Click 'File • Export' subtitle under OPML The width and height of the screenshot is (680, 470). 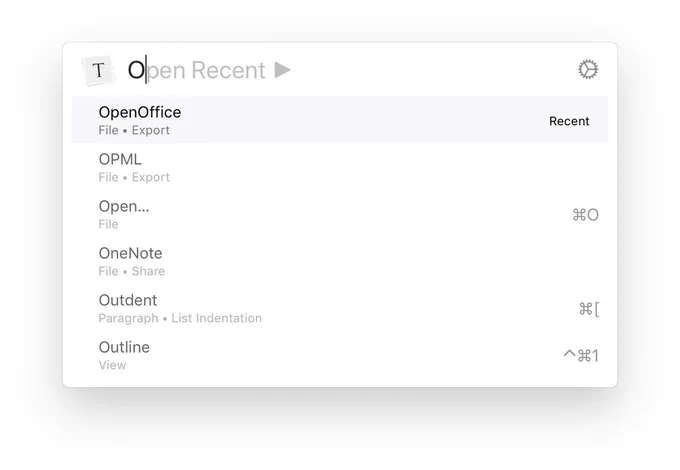(134, 177)
